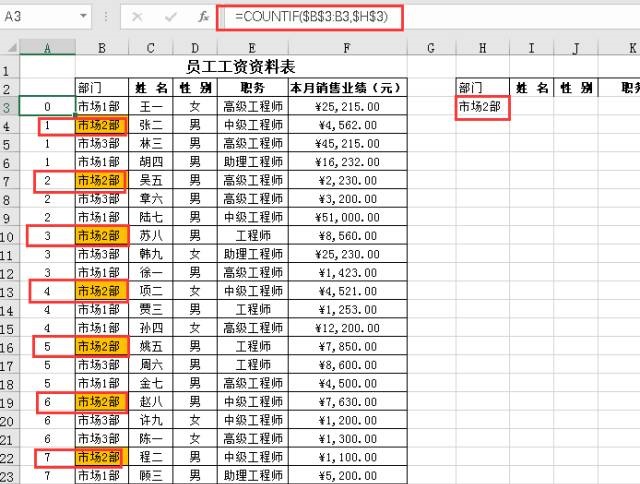Click highlighted 市场2部 cell in row 13
This screenshot has height=484, width=640.
click(x=102, y=291)
